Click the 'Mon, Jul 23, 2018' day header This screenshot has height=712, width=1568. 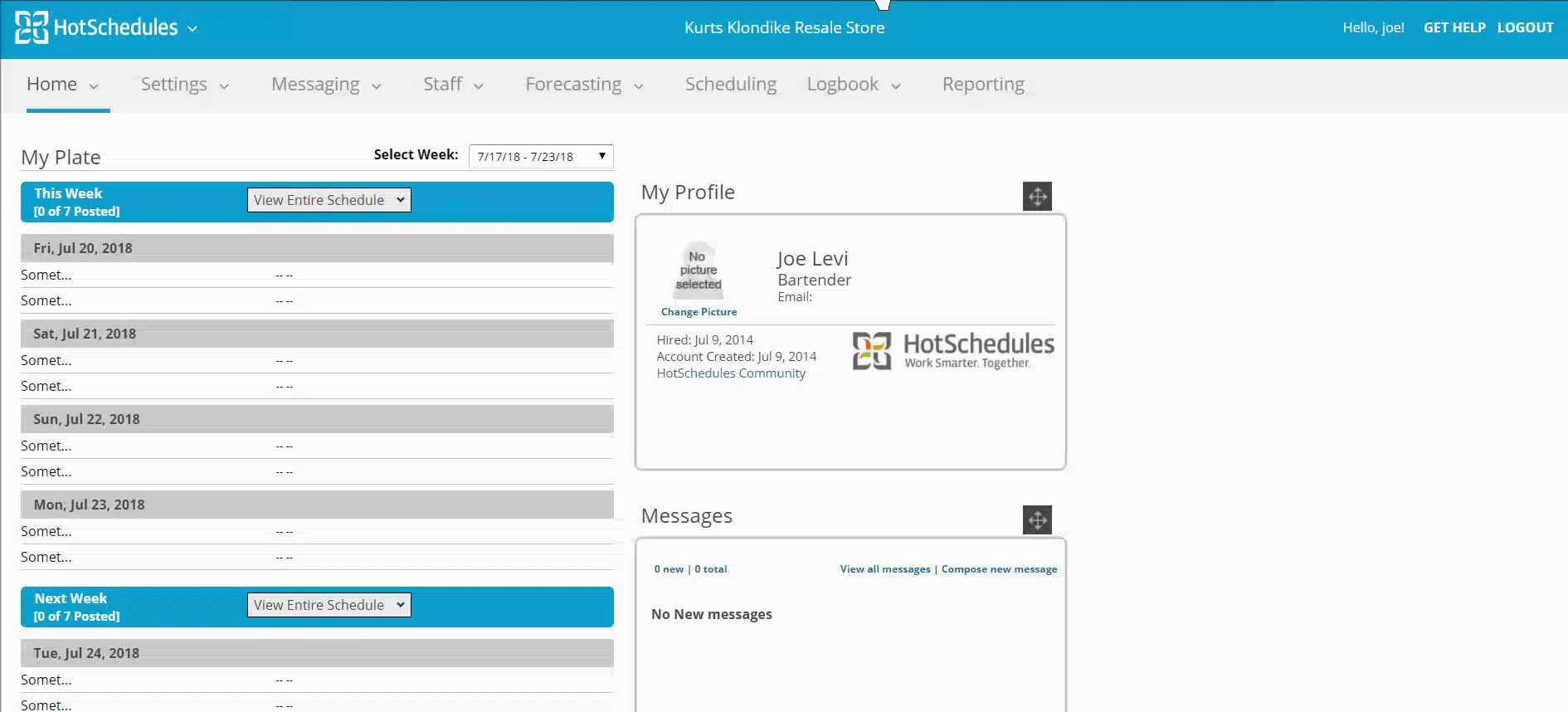pyautogui.click(x=317, y=505)
